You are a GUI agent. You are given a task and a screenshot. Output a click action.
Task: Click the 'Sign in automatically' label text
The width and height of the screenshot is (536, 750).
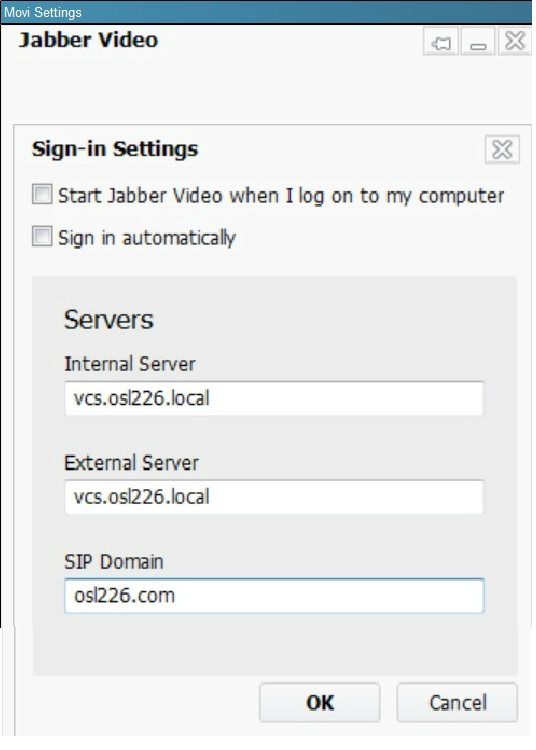147,238
